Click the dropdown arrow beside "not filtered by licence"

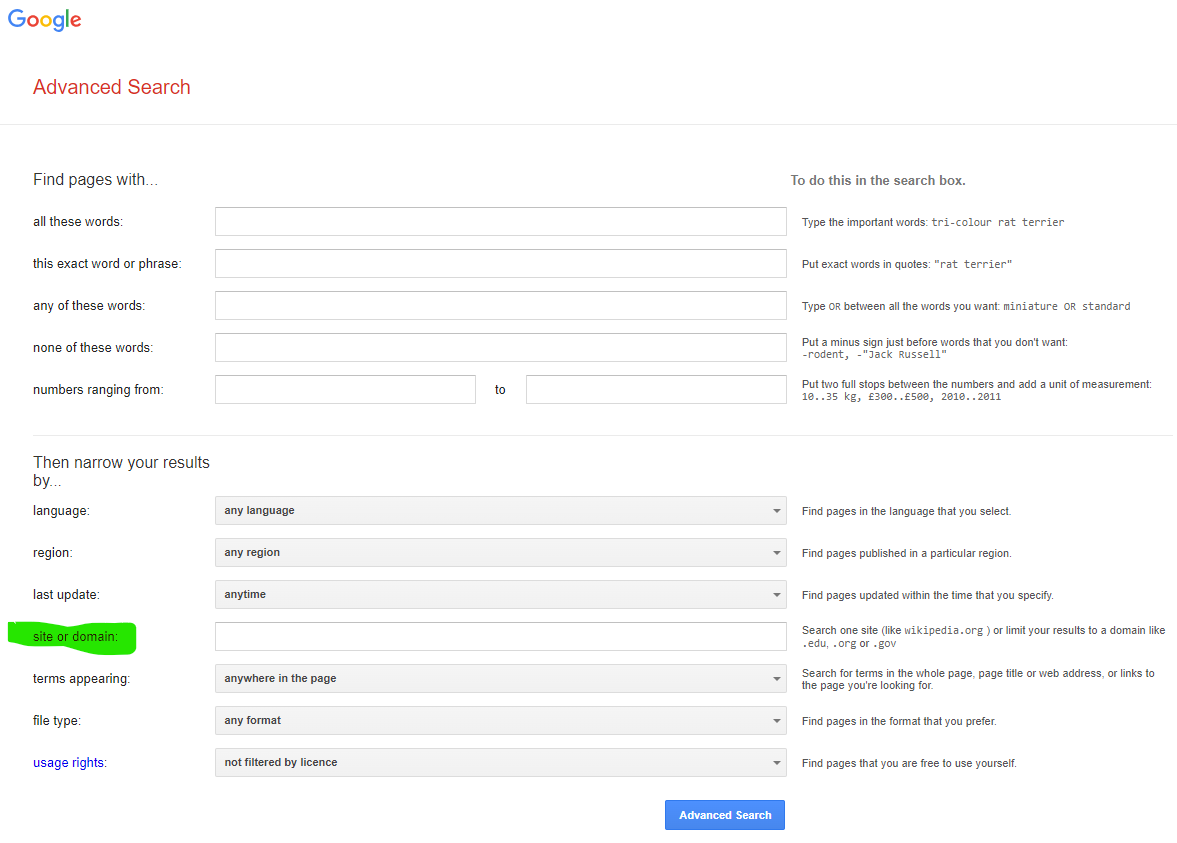point(777,762)
